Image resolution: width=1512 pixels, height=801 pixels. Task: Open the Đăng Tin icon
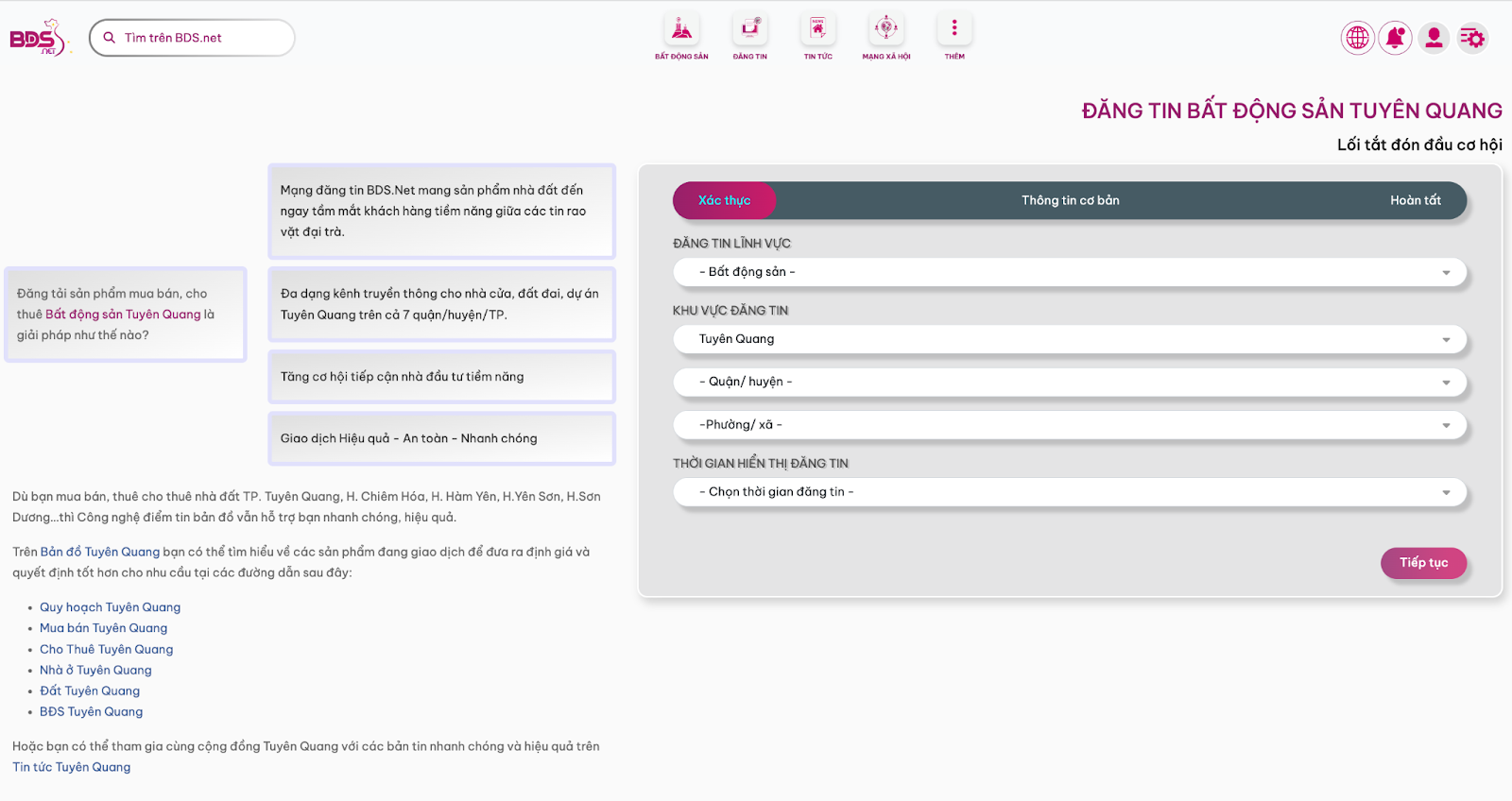click(x=750, y=29)
